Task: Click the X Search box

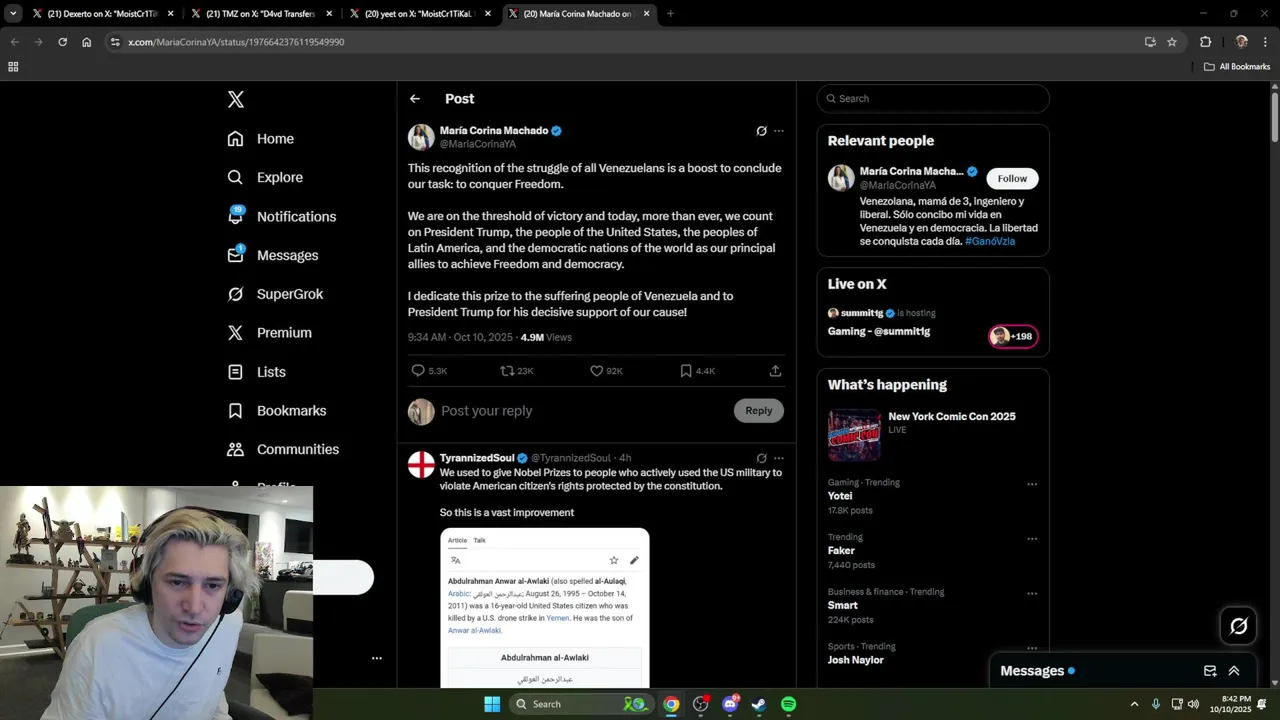Action: tap(933, 99)
